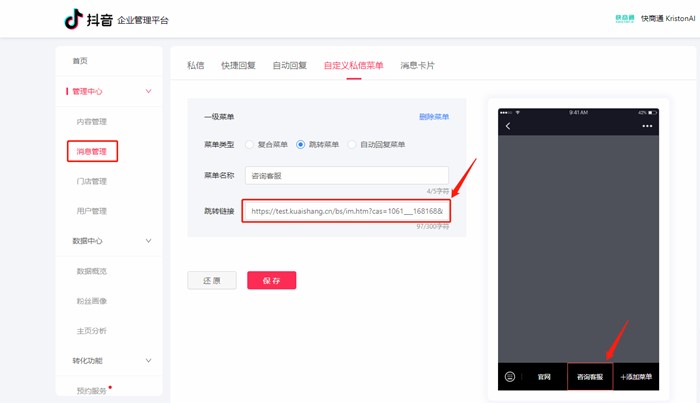This screenshot has width=700, height=403.
Task: Select the 复合菜单 radio option
Action: 250,145
